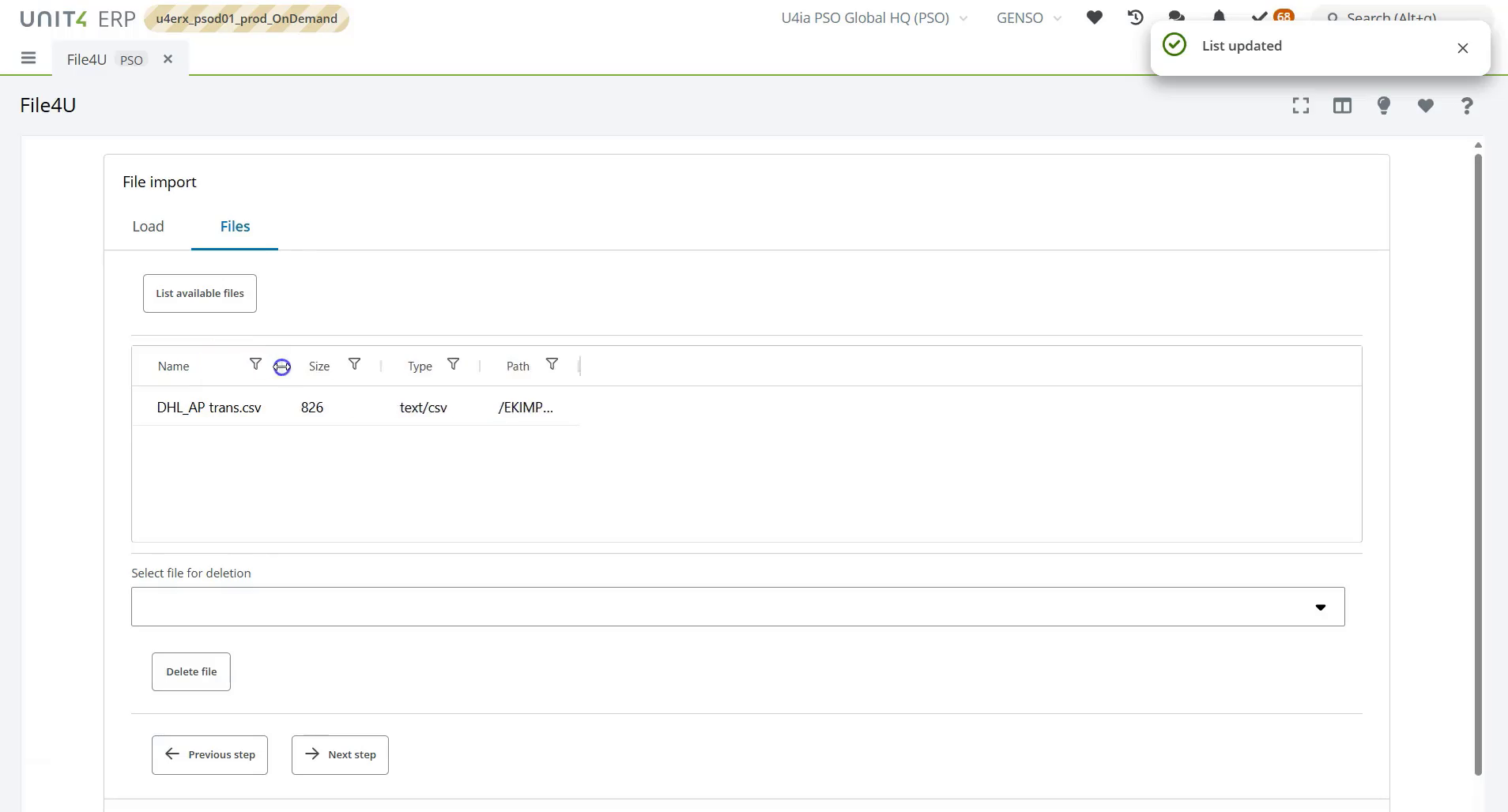This screenshot has width=1508, height=812.
Task: Click the List available files button
Action: [199, 293]
